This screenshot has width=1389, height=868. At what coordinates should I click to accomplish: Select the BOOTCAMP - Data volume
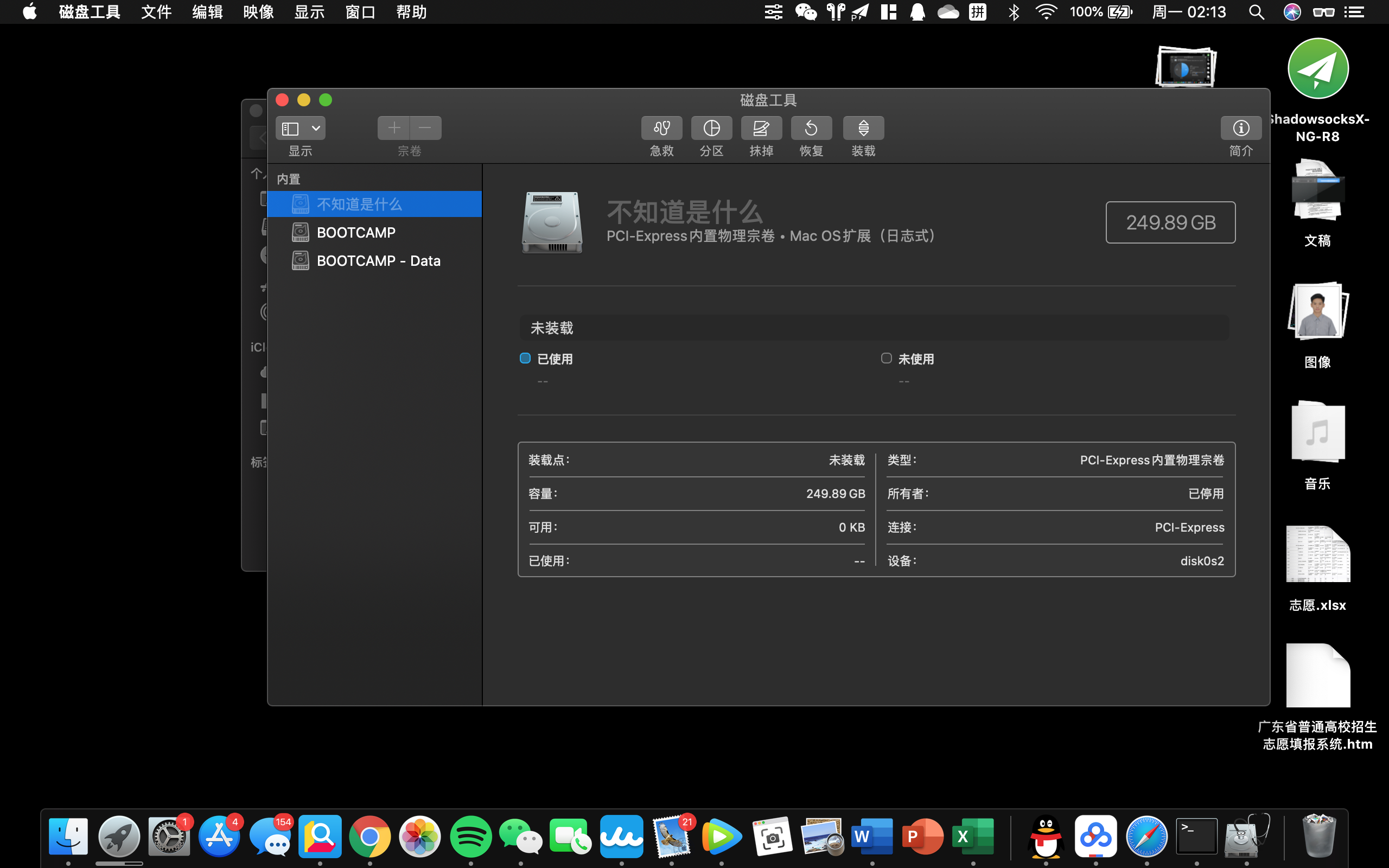tap(378, 260)
